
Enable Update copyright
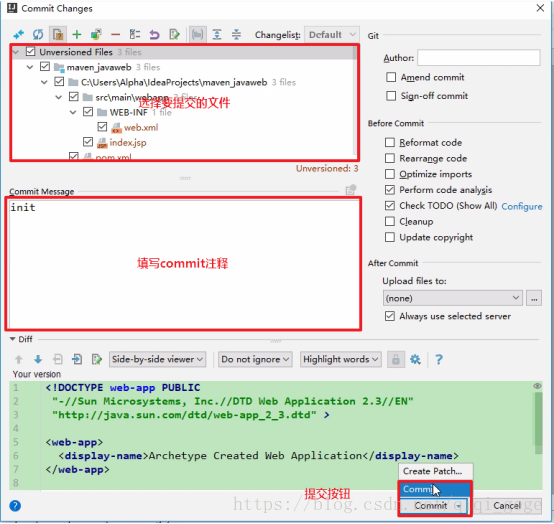coord(390,237)
